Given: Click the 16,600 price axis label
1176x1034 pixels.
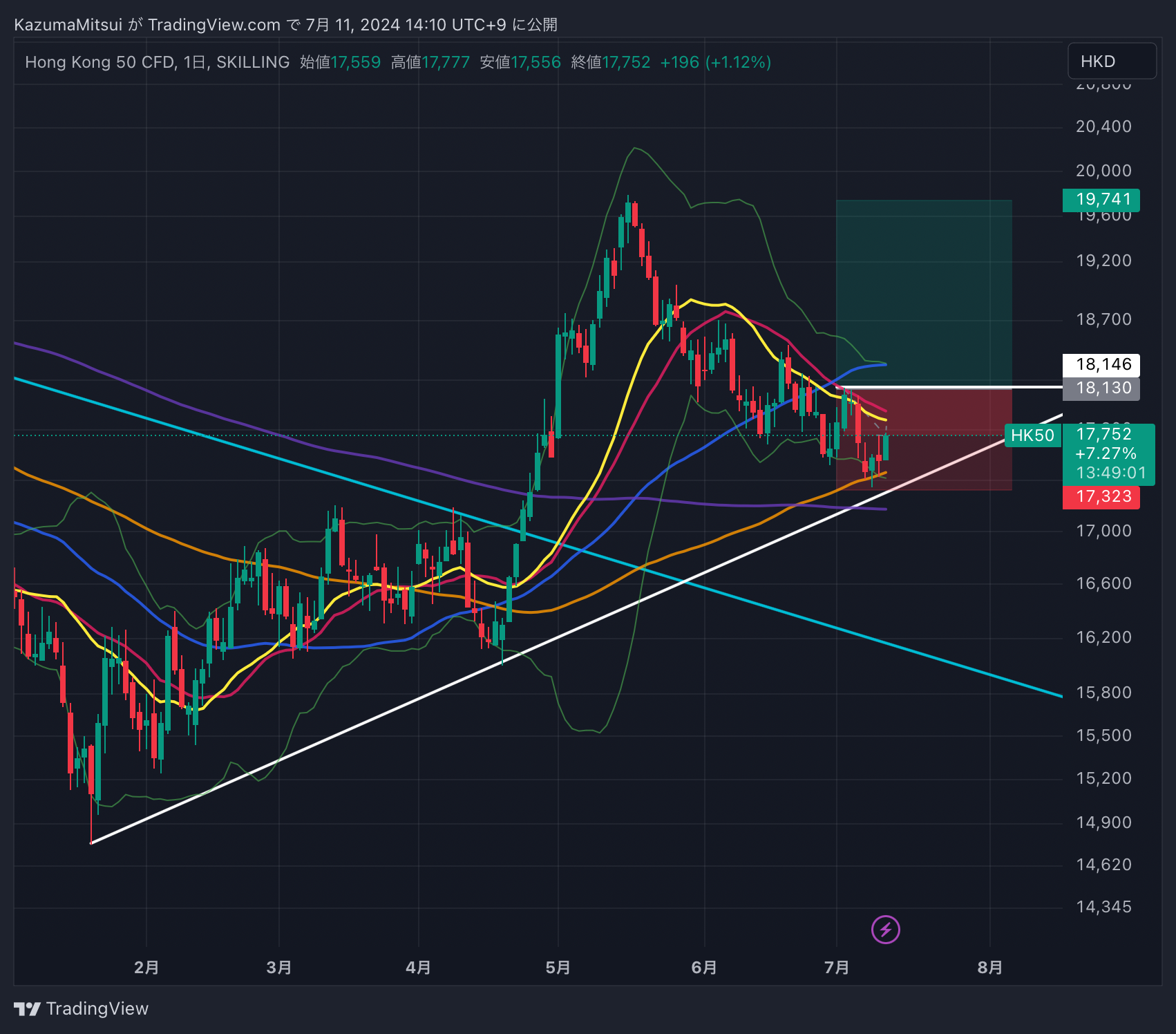Looking at the screenshot, I should click(x=1103, y=583).
